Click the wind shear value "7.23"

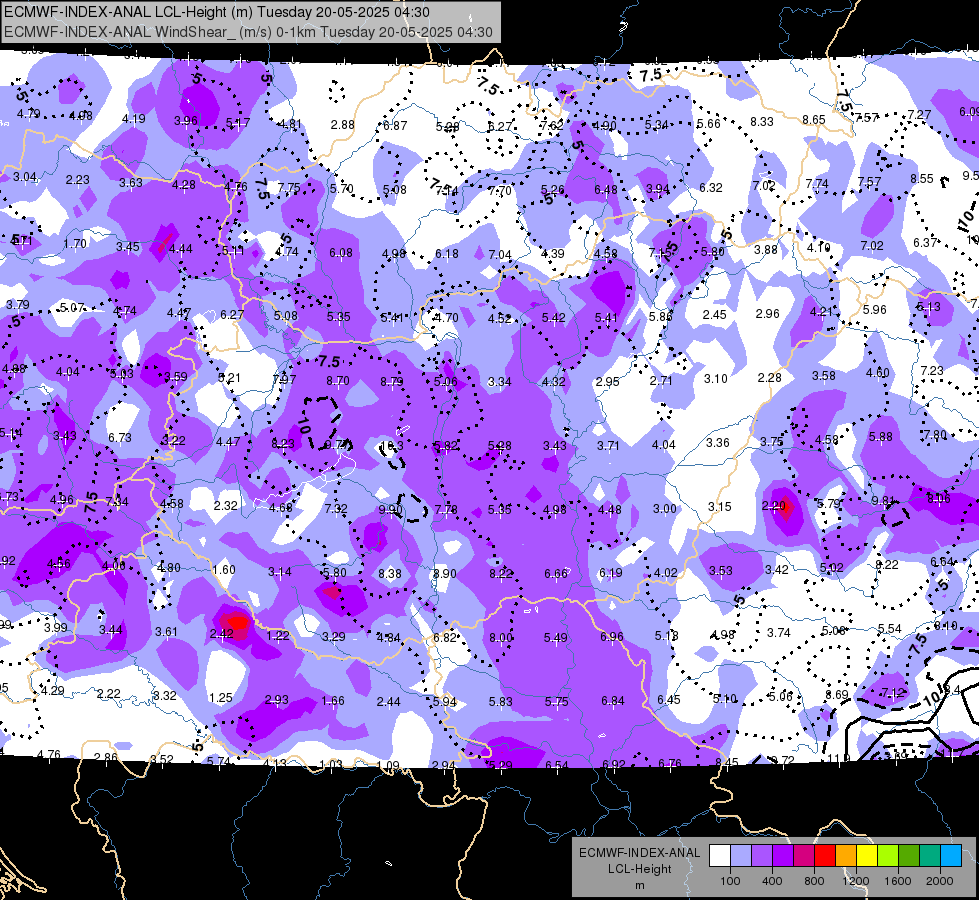point(932,371)
